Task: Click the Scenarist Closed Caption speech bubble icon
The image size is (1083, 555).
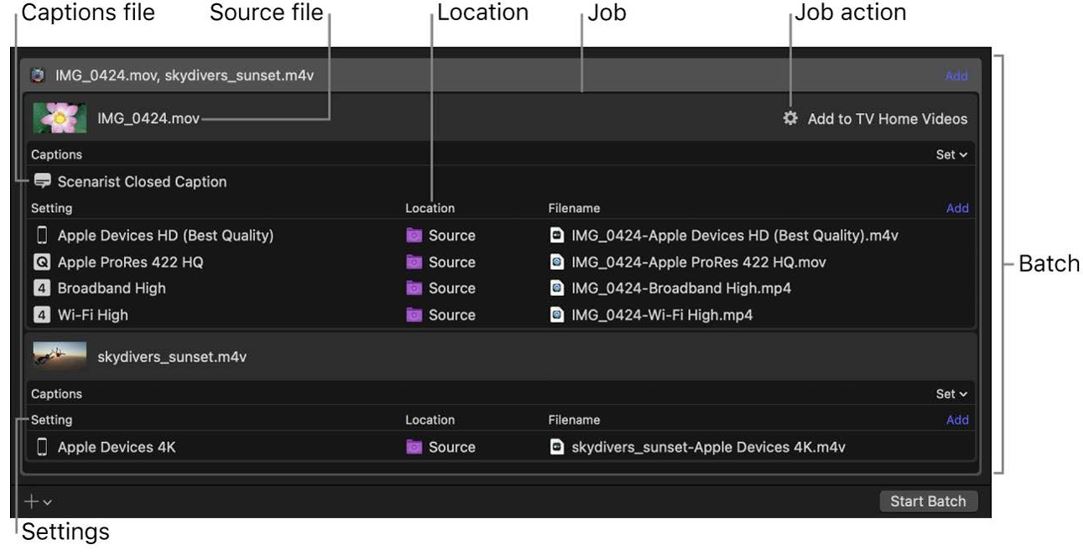Action: 42,181
